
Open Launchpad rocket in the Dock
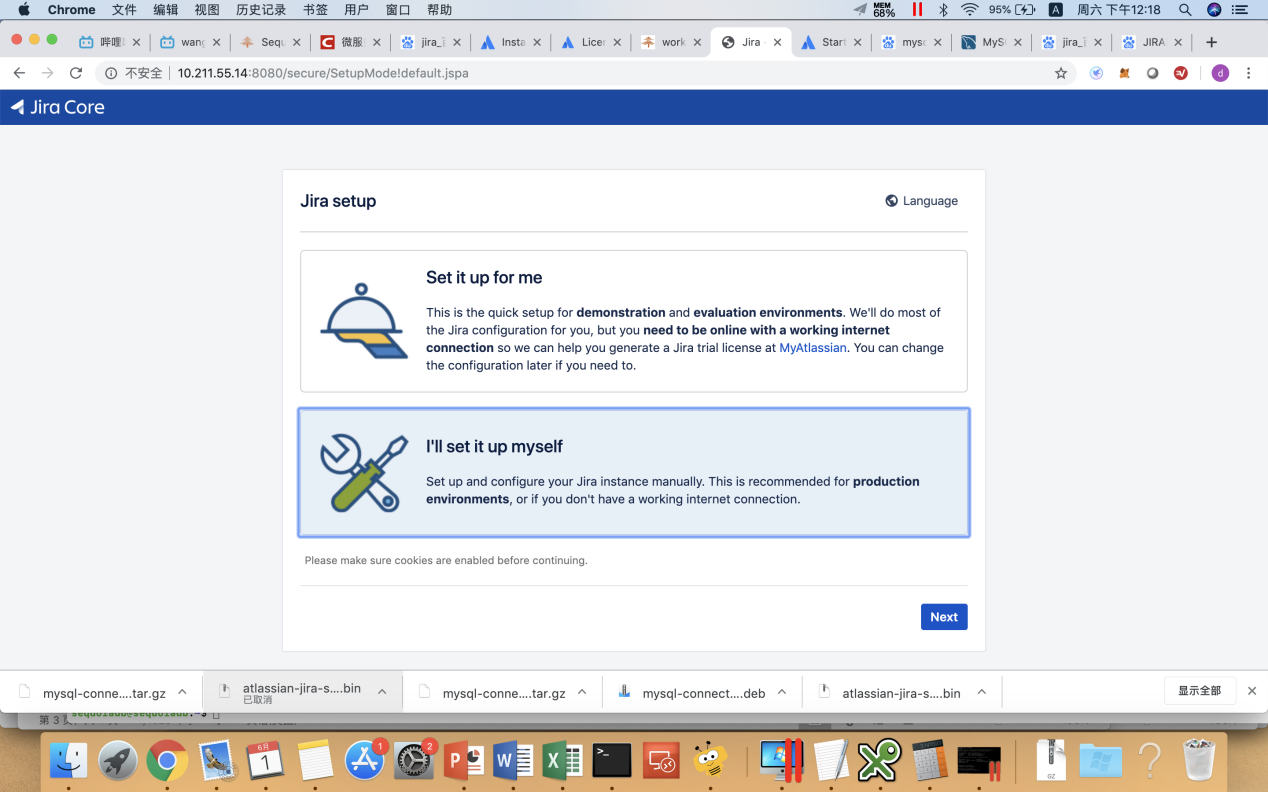[x=118, y=762]
